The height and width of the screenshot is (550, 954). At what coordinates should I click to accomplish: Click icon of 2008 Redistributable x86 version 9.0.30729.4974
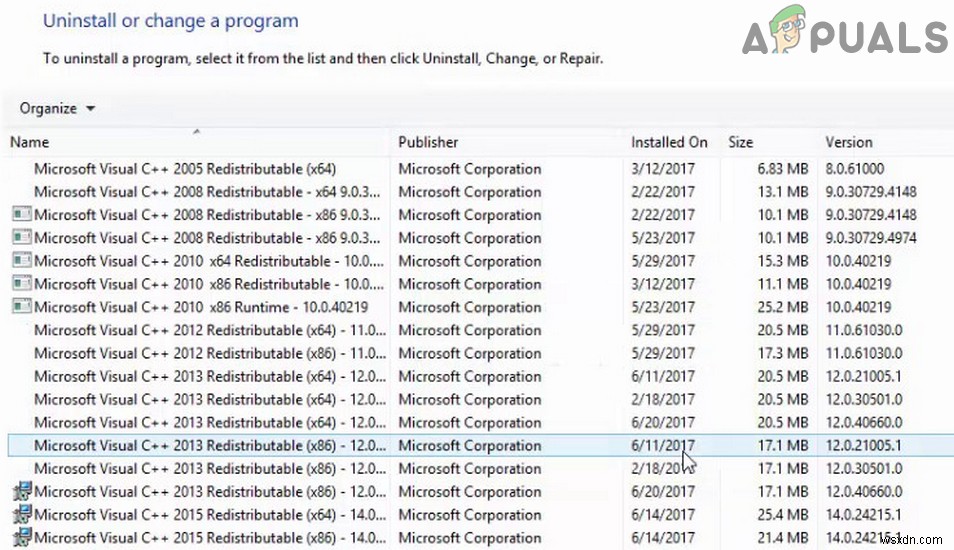click(22, 238)
